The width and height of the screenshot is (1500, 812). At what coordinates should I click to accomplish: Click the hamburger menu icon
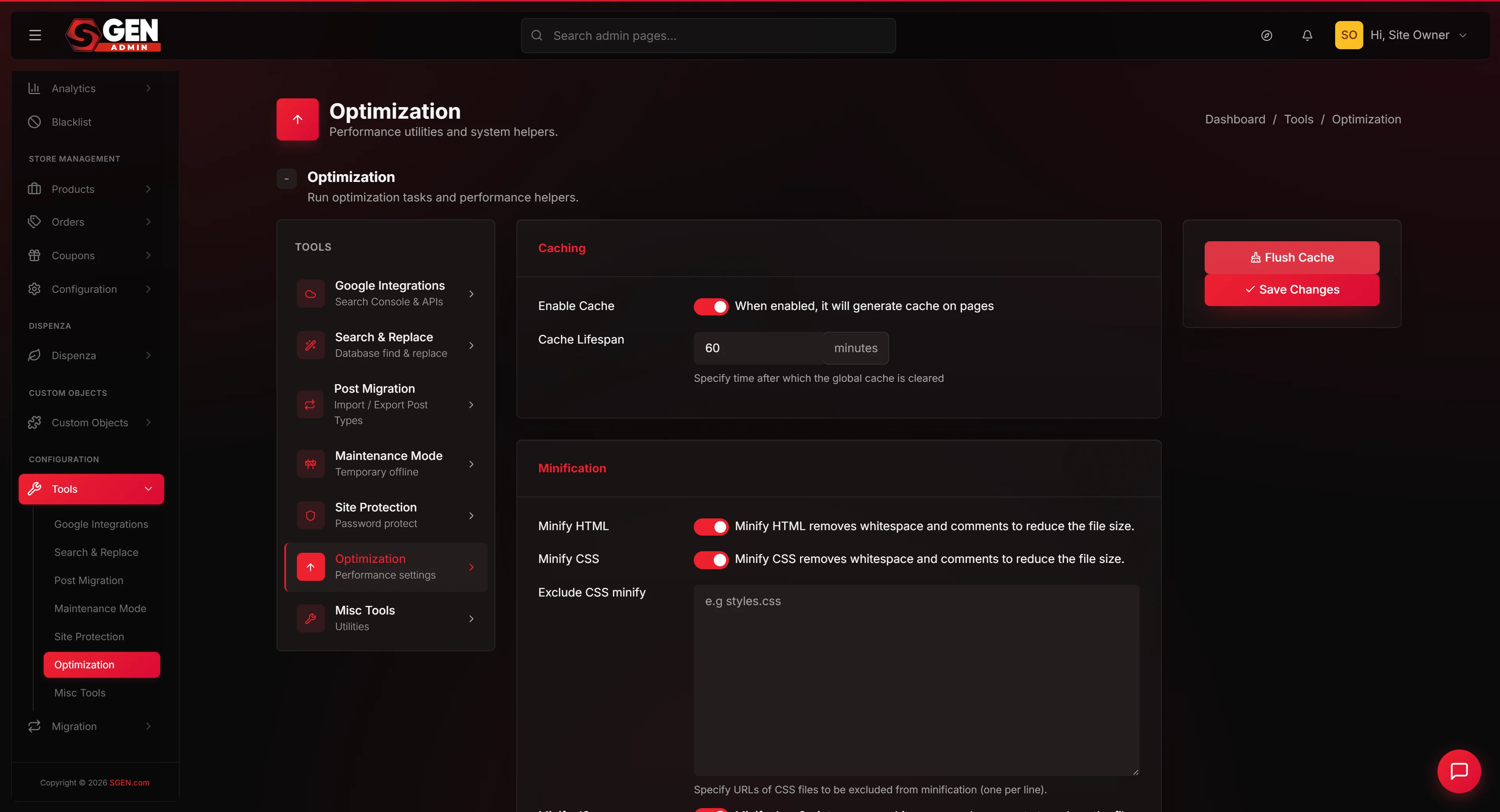point(35,36)
